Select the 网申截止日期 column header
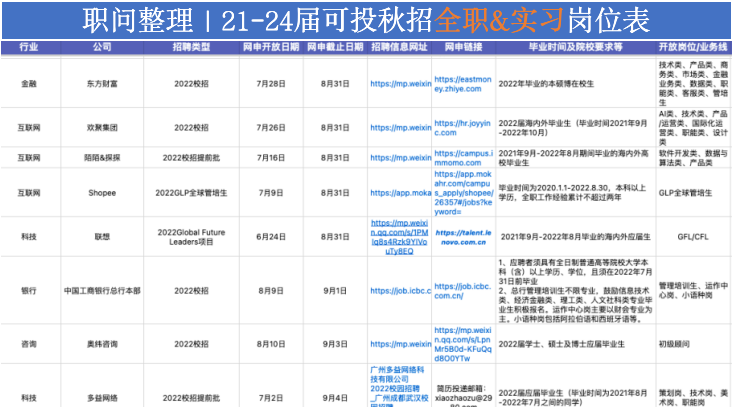The width and height of the screenshot is (733, 407). [x=335, y=47]
